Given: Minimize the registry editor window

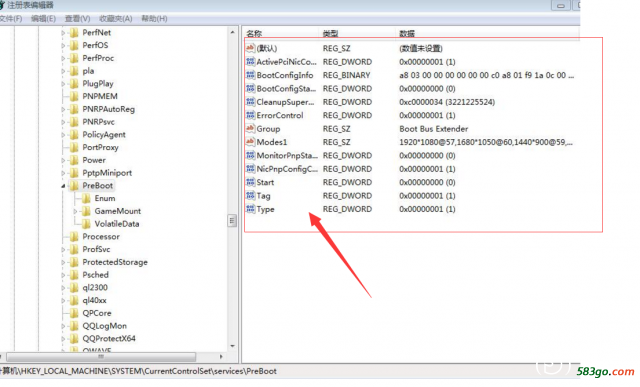Looking at the screenshot, I should click(x=561, y=6).
